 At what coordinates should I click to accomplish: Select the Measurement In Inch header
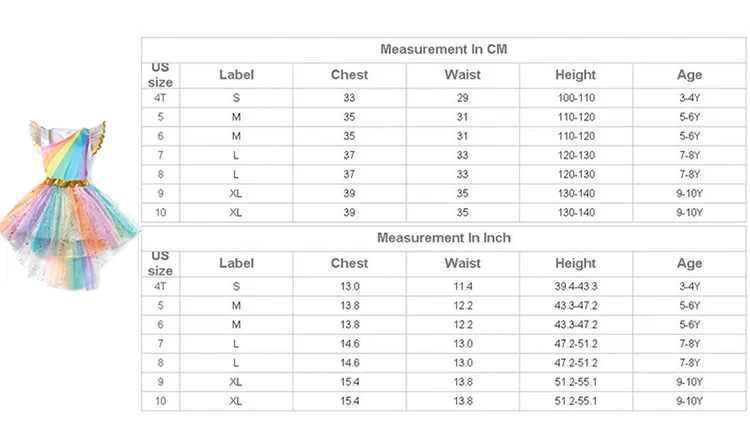[443, 238]
